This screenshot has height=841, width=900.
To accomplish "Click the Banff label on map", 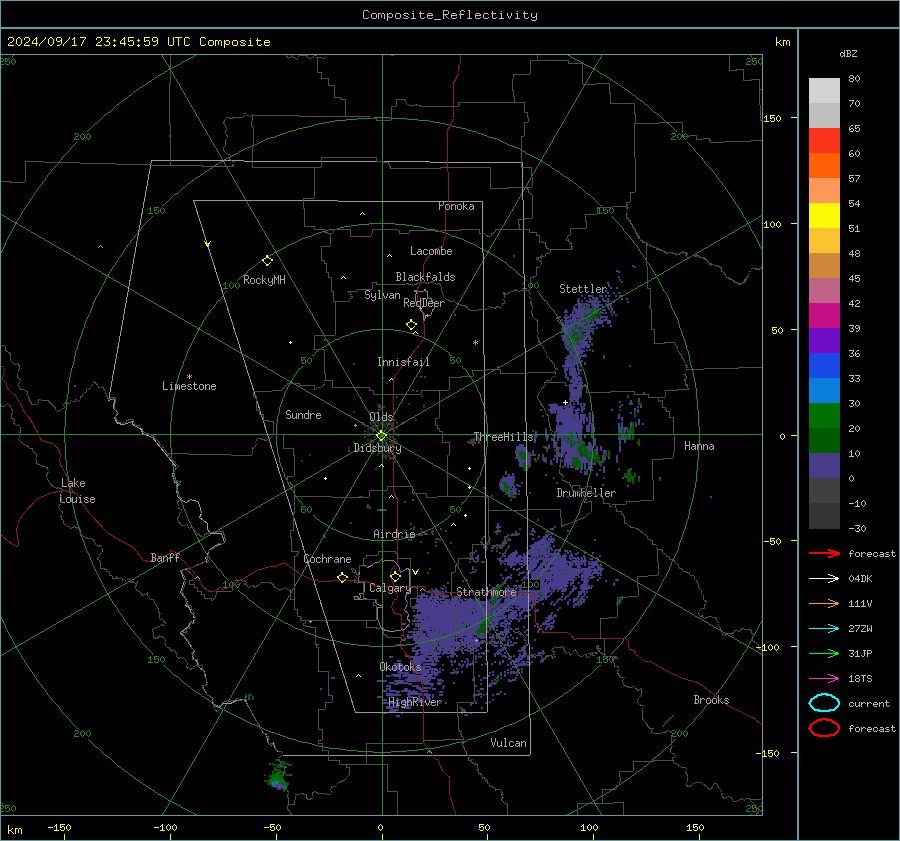I will pos(165,557).
